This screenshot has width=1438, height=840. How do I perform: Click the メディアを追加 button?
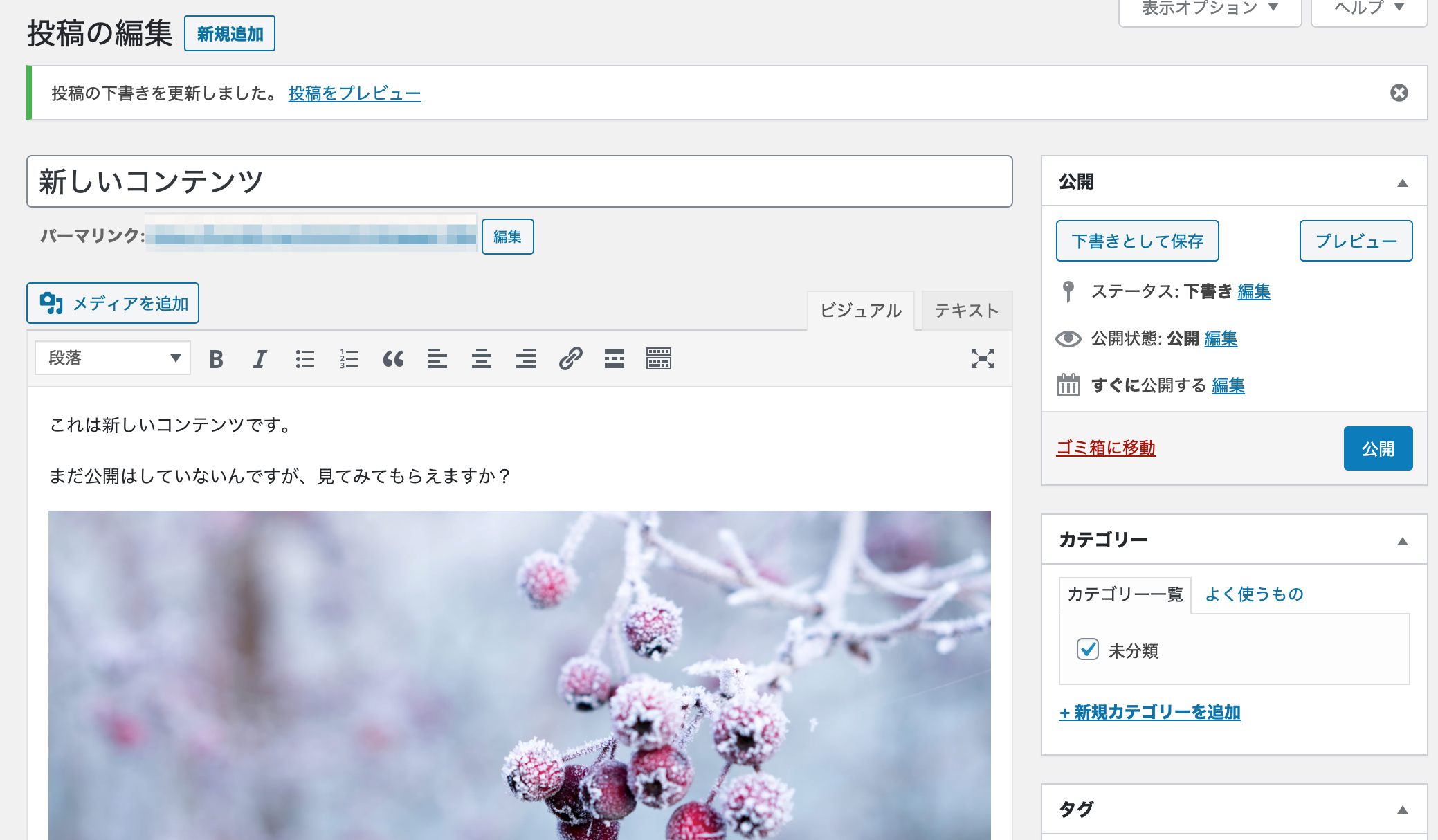[113, 303]
